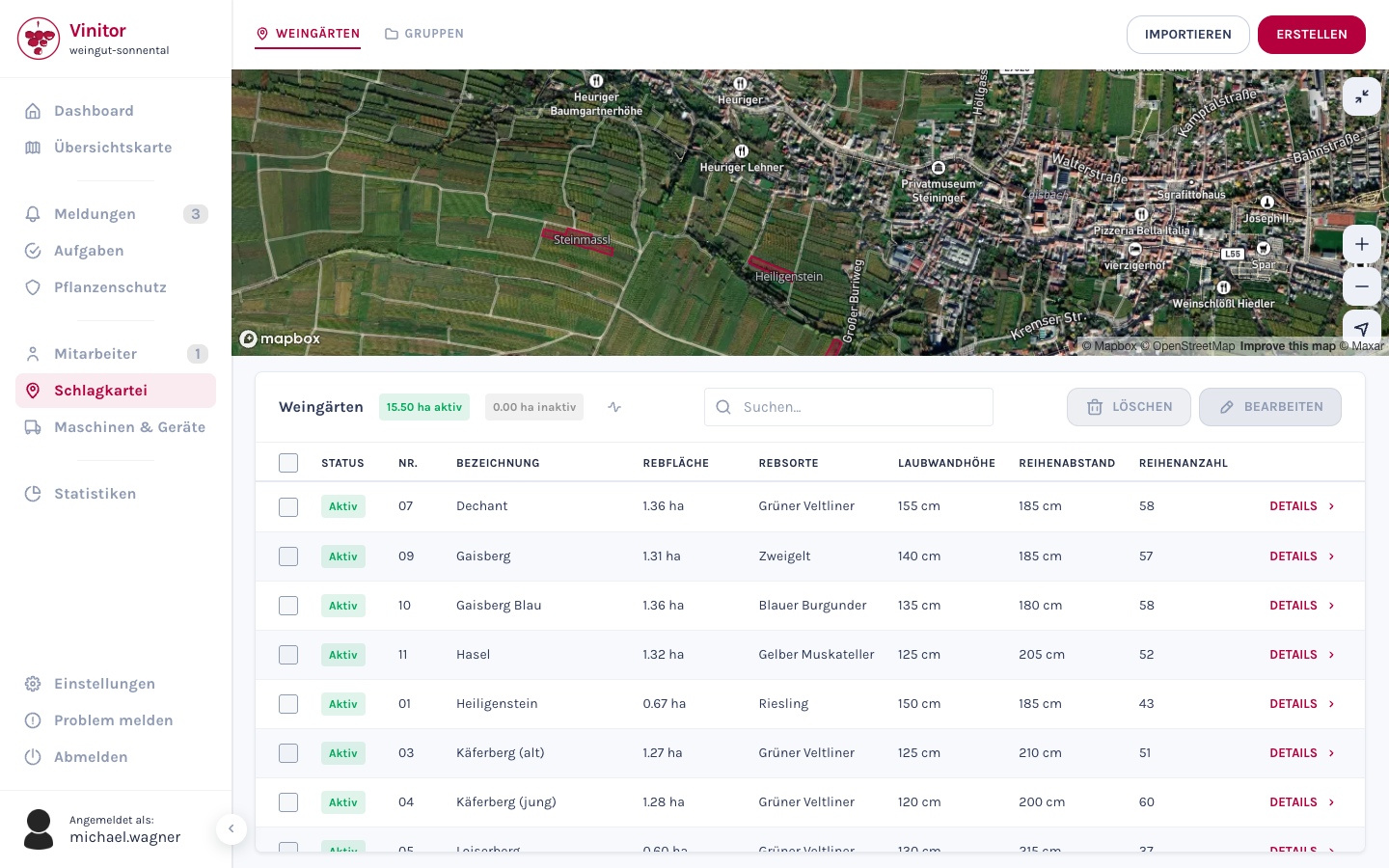Image resolution: width=1389 pixels, height=868 pixels.
Task: Open Details for Käferberg (alt)
Action: point(1302,753)
